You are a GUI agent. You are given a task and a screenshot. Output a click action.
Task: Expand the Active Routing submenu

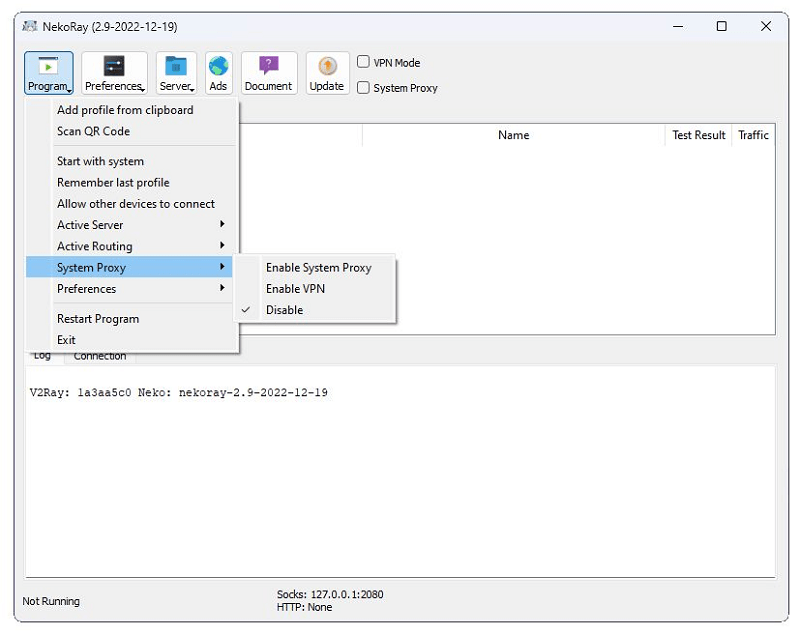click(94, 245)
